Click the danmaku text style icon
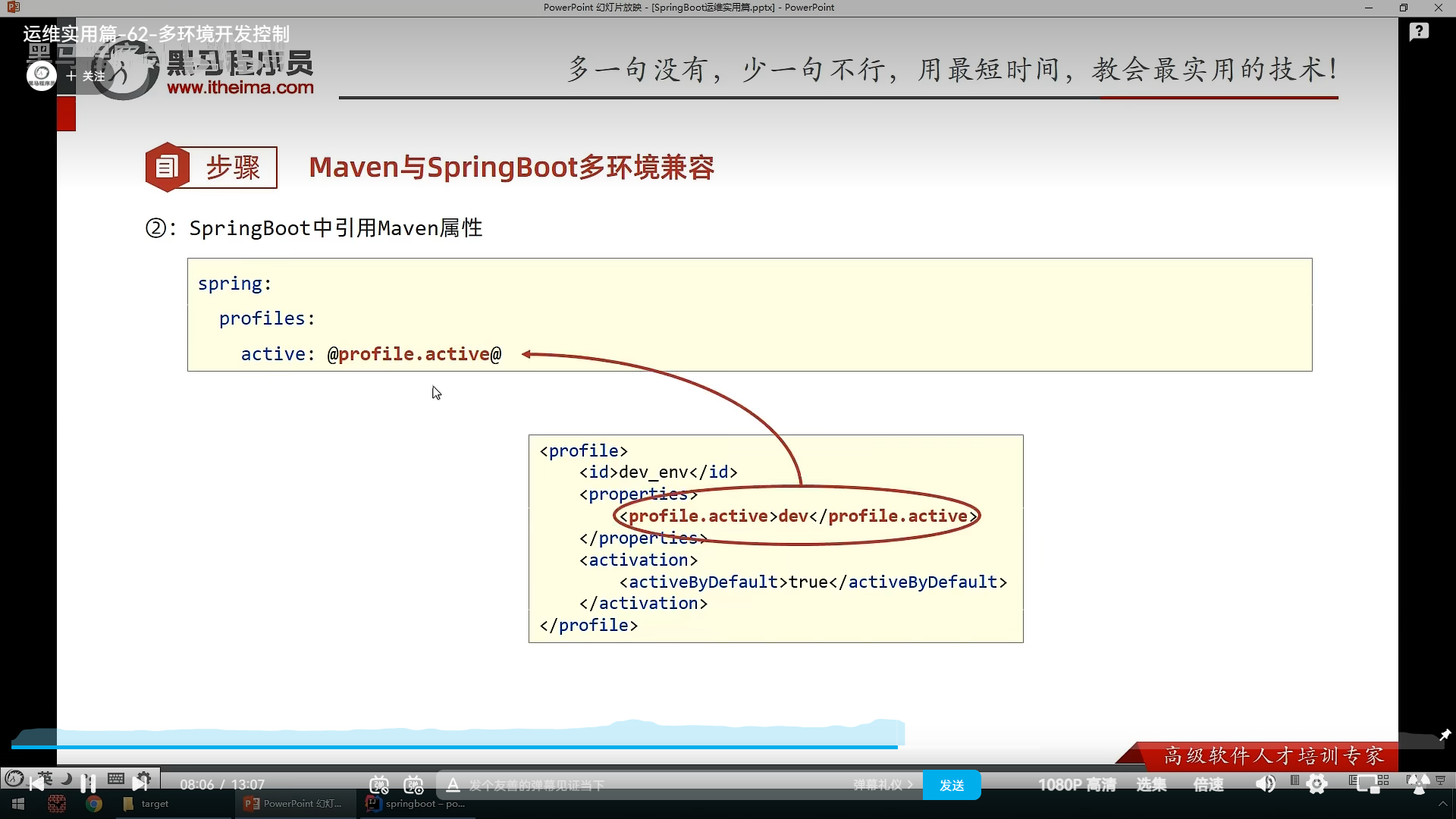 [x=453, y=785]
